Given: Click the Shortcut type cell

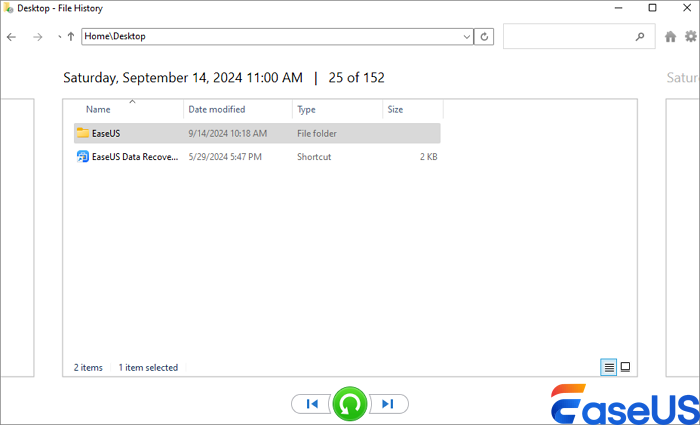Looking at the screenshot, I should (314, 157).
